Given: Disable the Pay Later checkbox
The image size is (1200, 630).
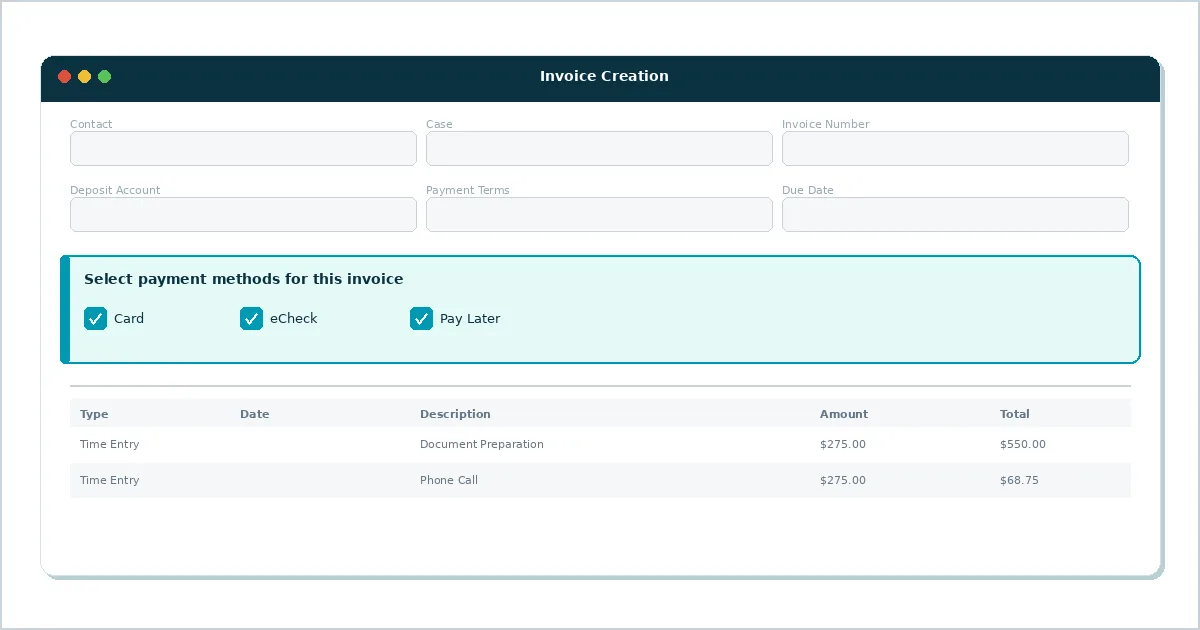Looking at the screenshot, I should click(x=421, y=319).
